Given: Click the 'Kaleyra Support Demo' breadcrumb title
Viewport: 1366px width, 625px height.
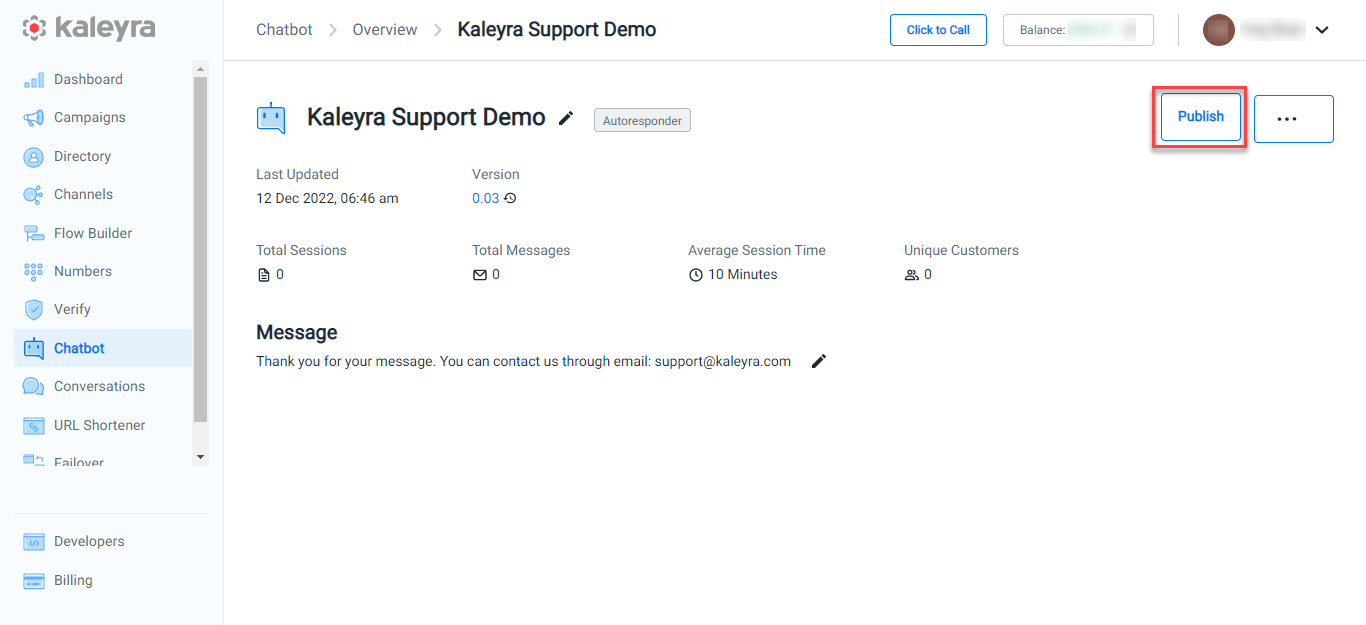Looking at the screenshot, I should click(557, 30).
